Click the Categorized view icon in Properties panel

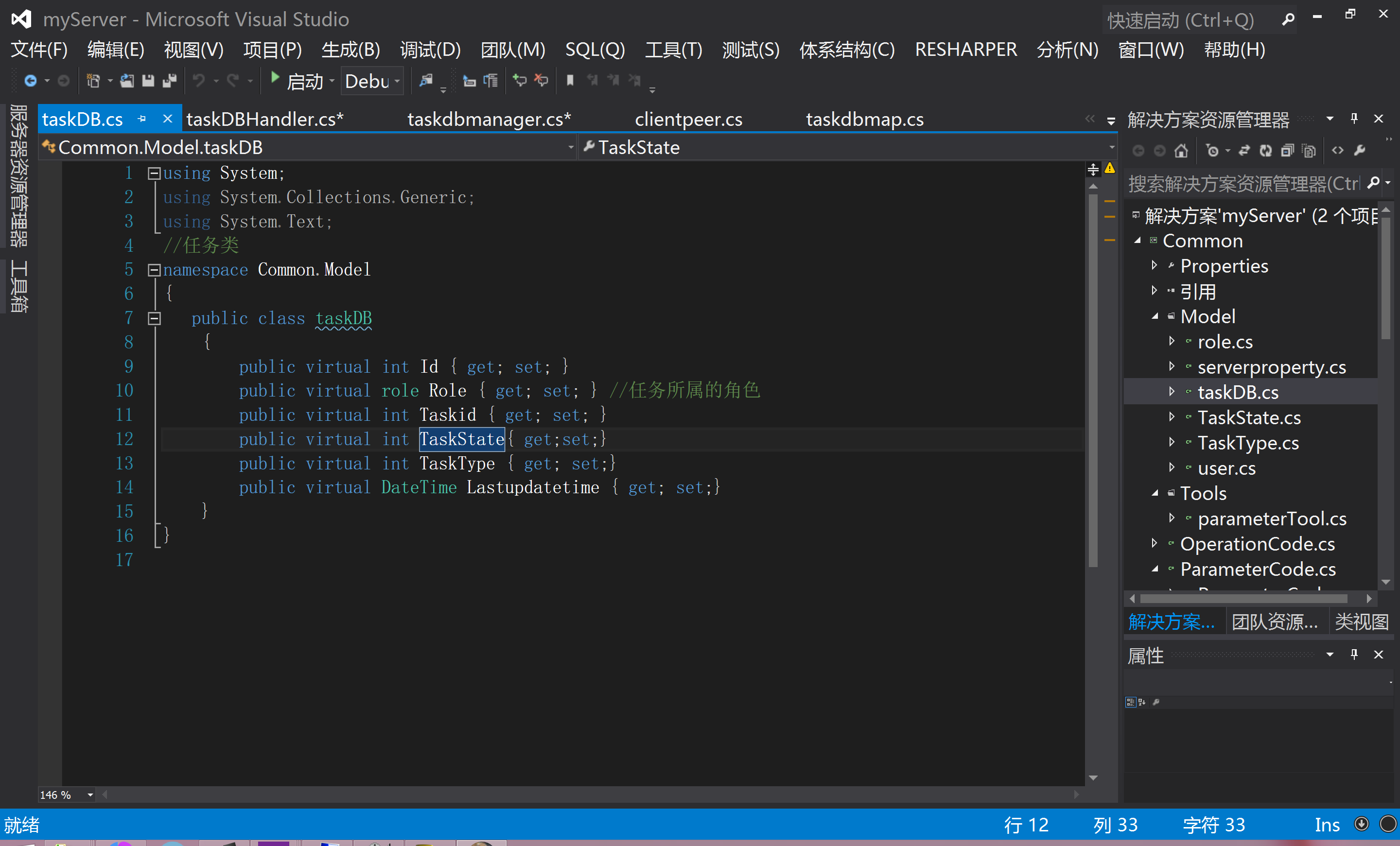point(1131,702)
